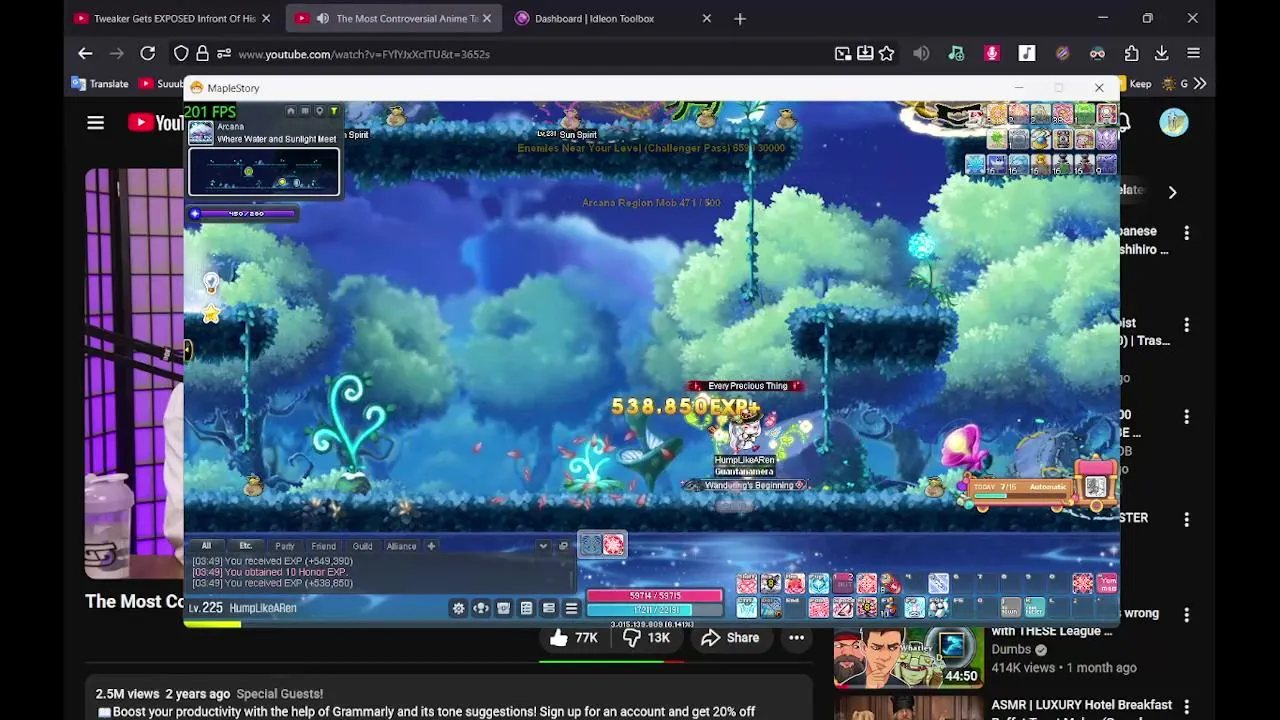Click the video's three-dot more actions button
This screenshot has height=720, width=1280.
796,638
